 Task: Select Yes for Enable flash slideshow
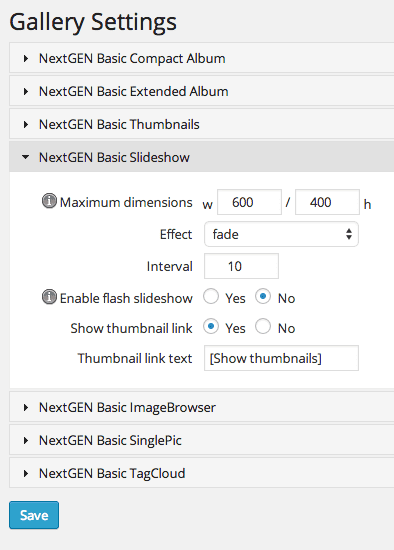coord(211,296)
